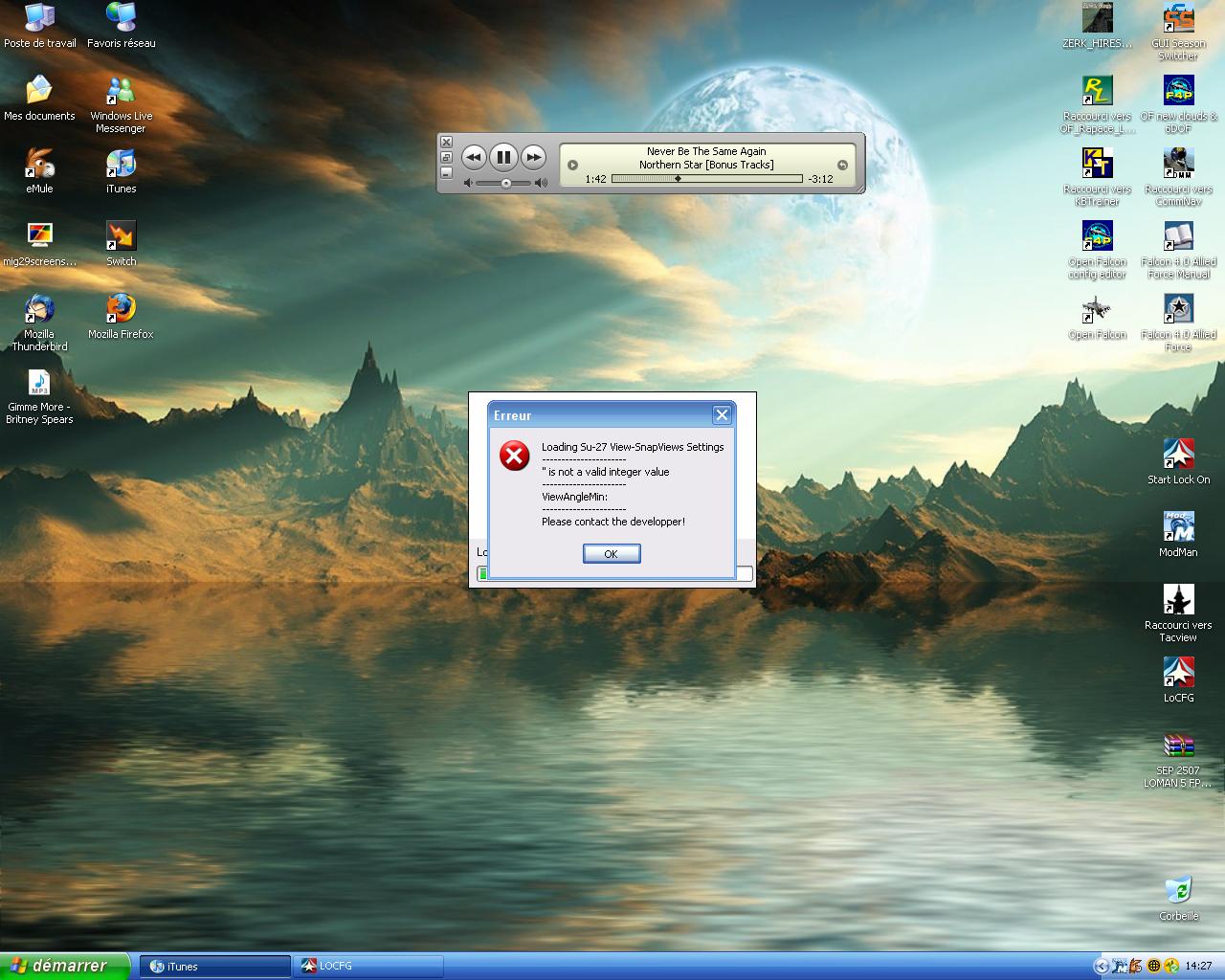
Task: Switch to LOCFG taskbar button
Action: click(369, 967)
